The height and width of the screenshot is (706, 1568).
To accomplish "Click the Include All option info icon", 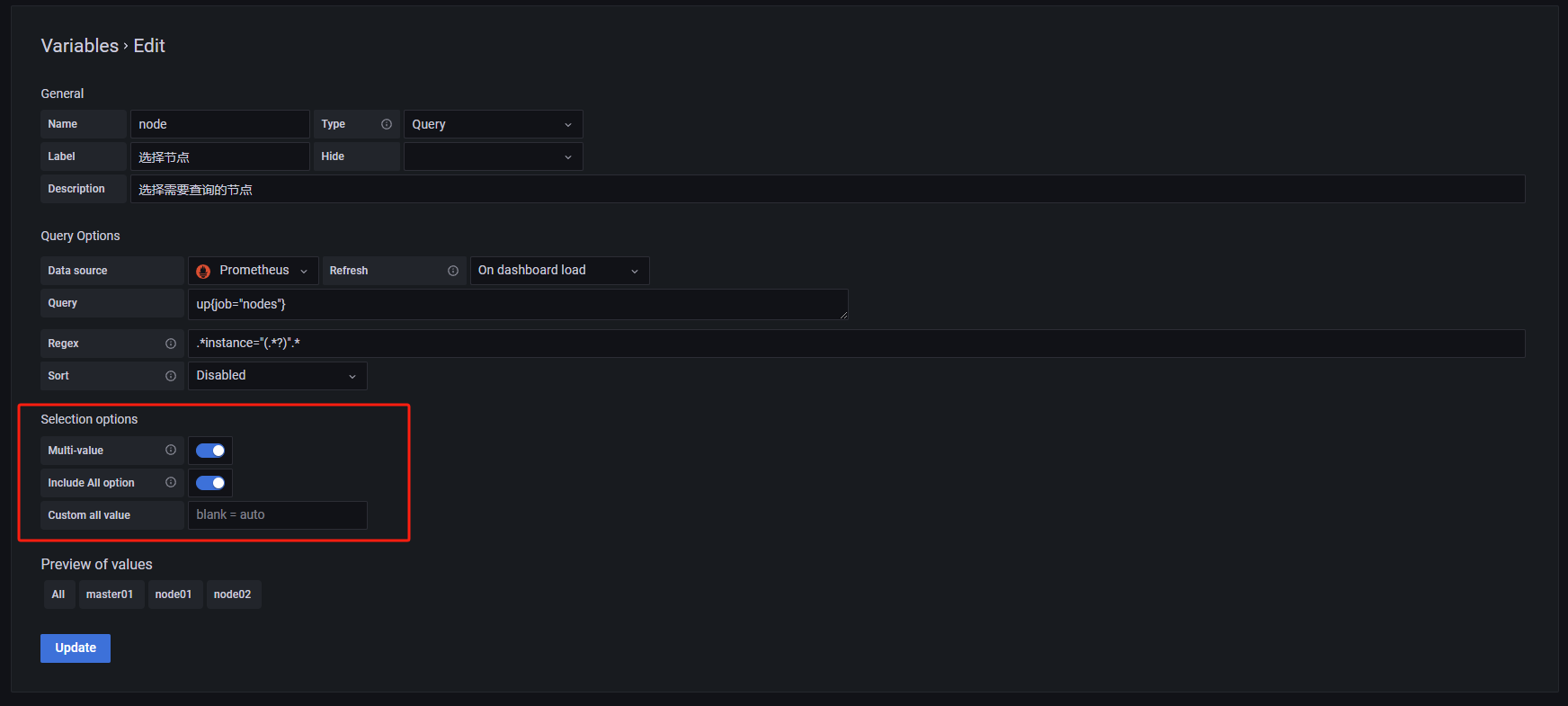I will pyautogui.click(x=171, y=482).
